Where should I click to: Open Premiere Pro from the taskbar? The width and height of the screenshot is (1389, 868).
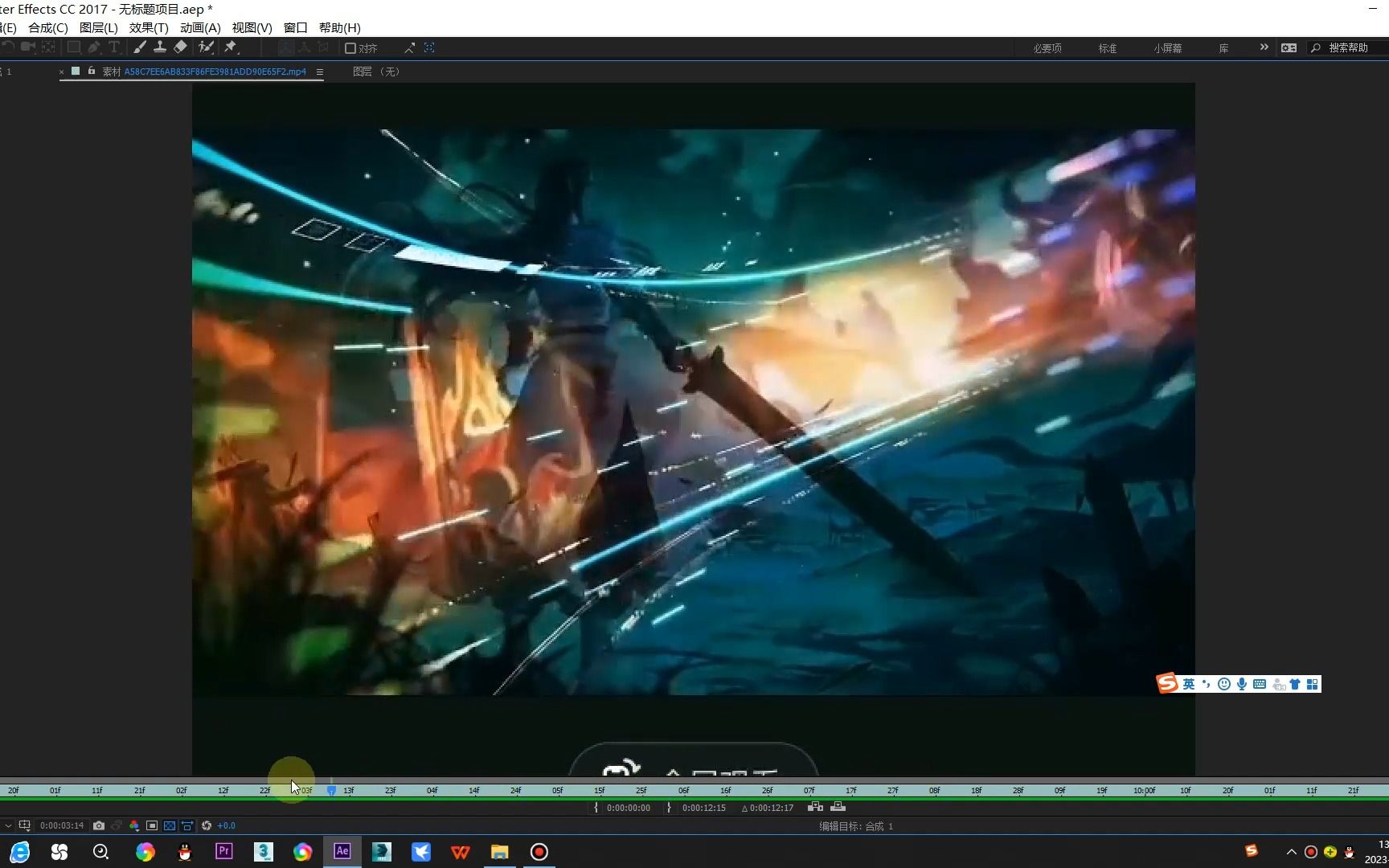click(223, 851)
